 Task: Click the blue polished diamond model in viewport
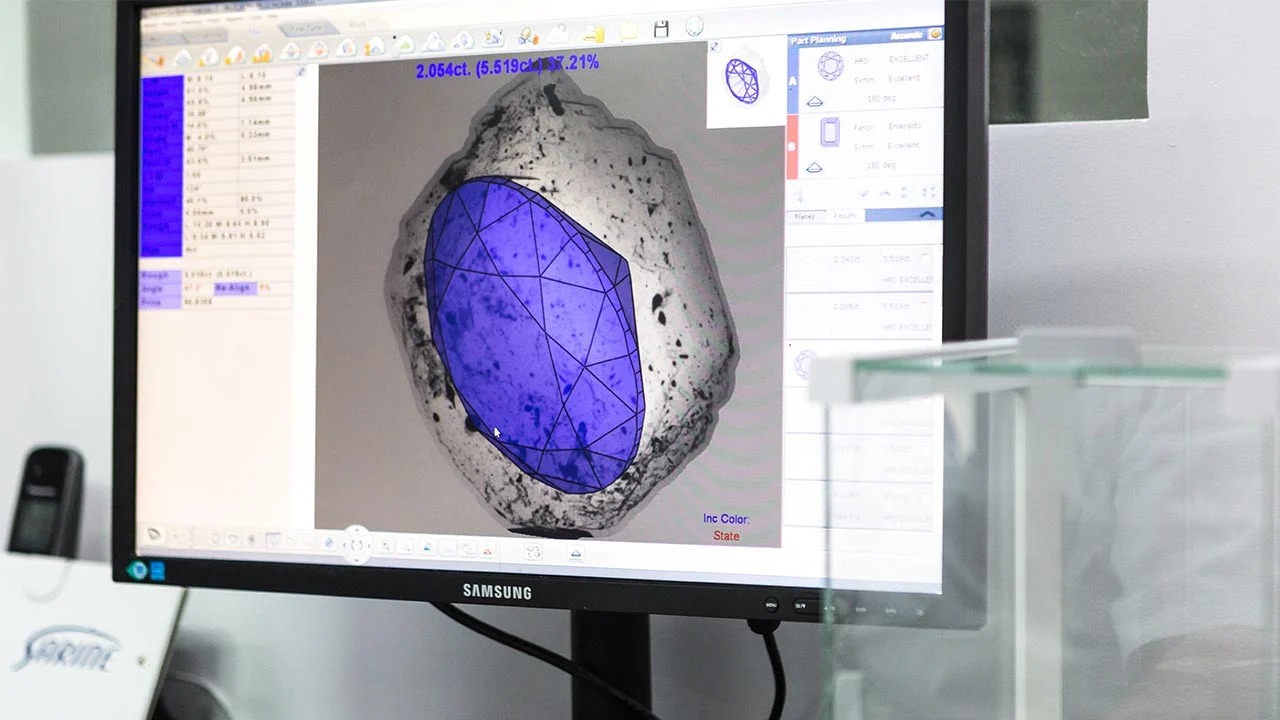point(530,330)
